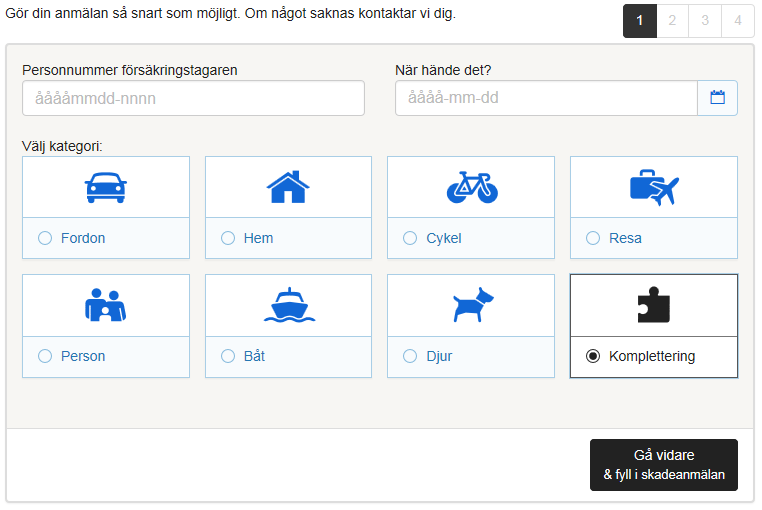Choose the Båt radio option
762x510 pixels.
pos(228,356)
